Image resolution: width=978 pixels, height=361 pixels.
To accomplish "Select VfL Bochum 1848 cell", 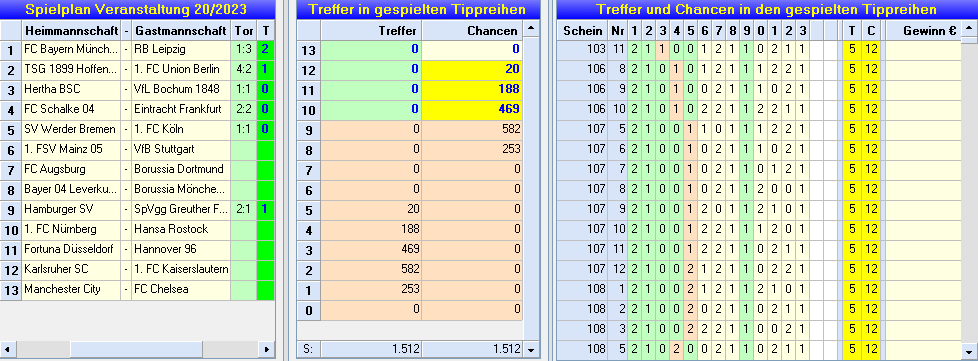I will click(x=181, y=89).
